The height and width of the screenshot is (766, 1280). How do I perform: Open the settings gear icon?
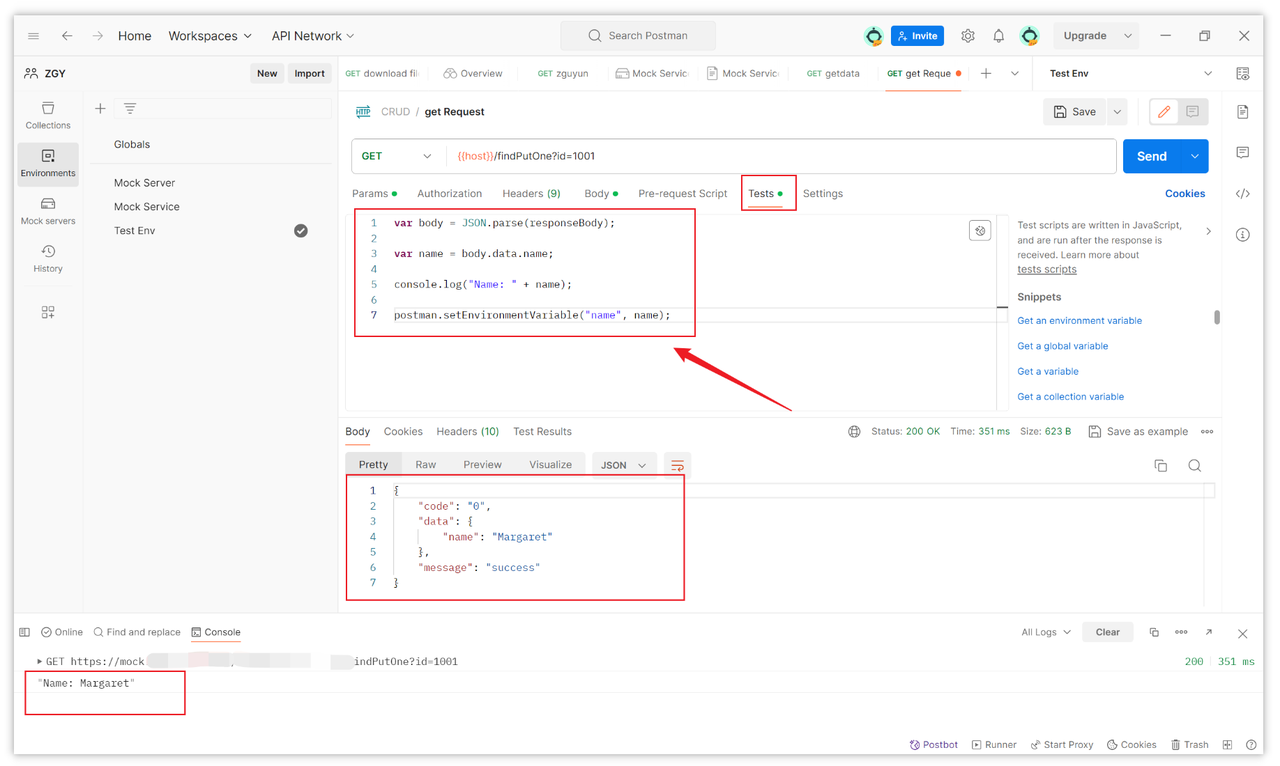click(x=968, y=36)
